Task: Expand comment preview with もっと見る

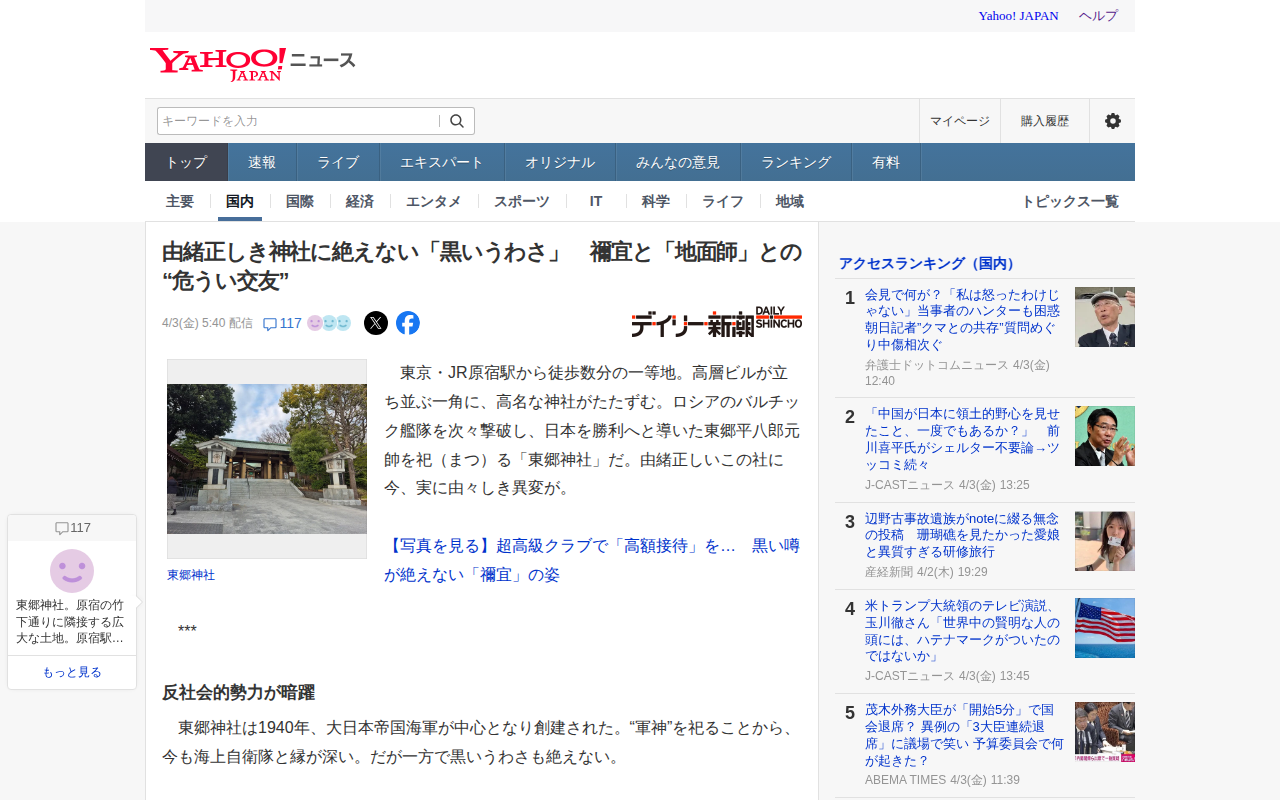Action: point(72,672)
